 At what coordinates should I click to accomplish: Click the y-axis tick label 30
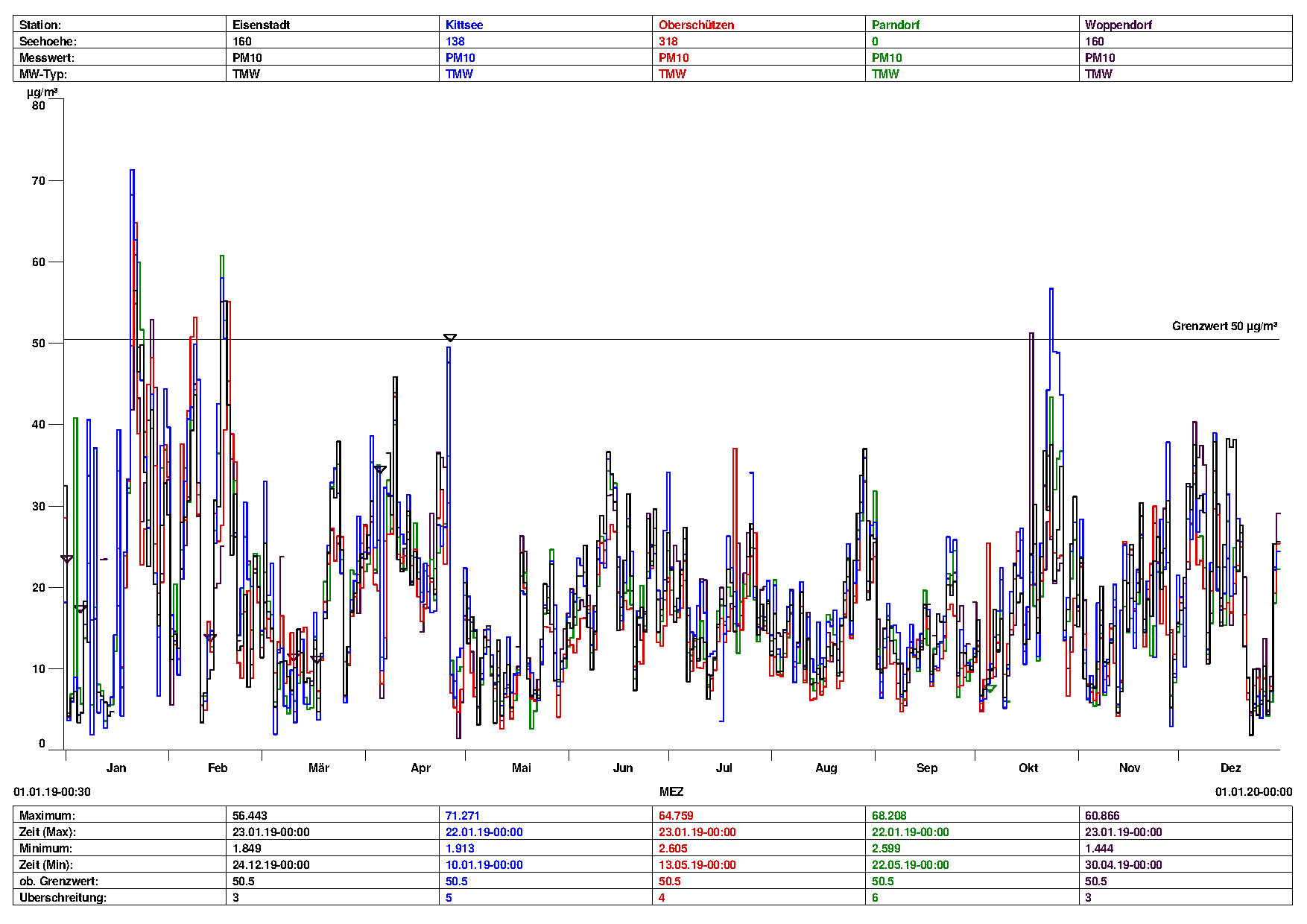tap(39, 506)
